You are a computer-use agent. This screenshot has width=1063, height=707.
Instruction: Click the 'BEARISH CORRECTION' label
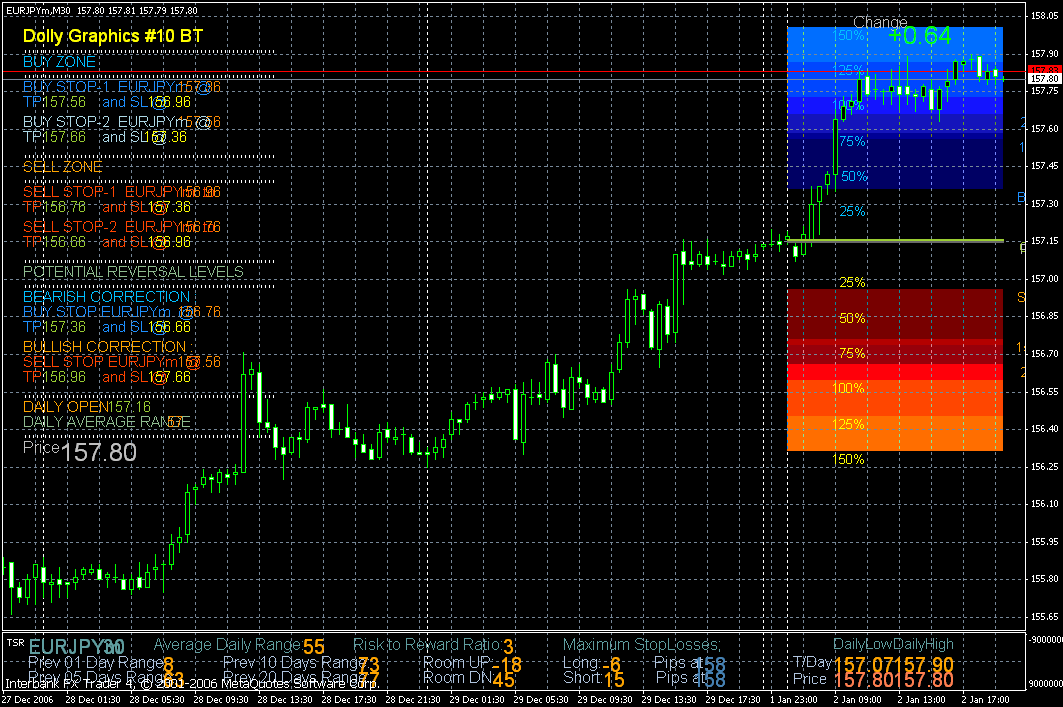click(x=106, y=297)
